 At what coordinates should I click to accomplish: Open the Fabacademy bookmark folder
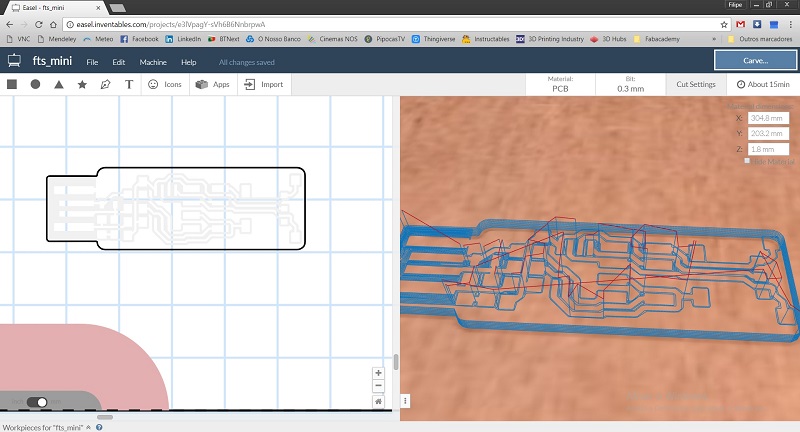657,39
